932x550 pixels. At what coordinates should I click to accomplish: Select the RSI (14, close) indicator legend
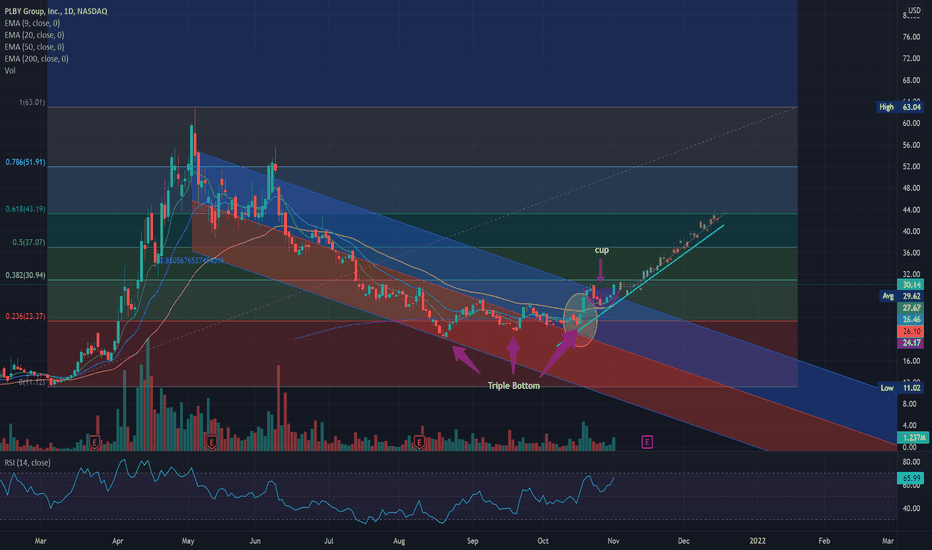(27, 463)
